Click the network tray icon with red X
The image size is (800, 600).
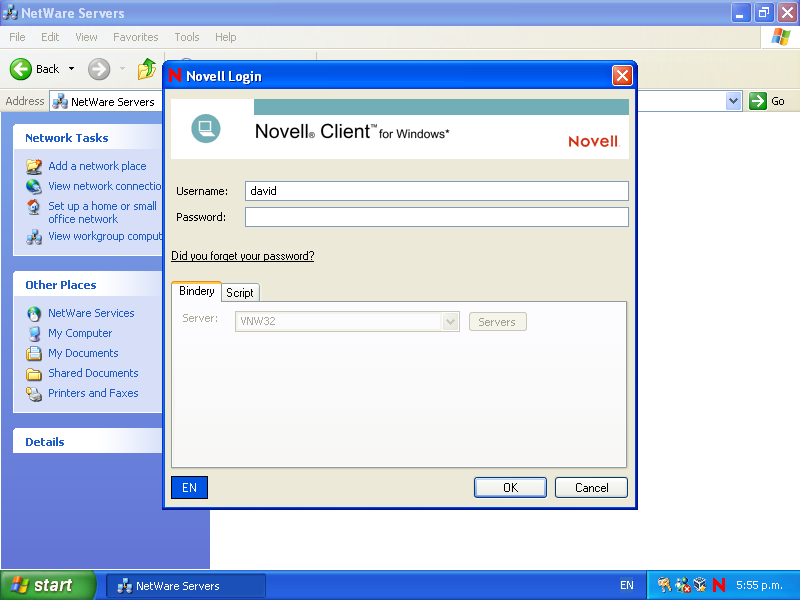(x=683, y=585)
